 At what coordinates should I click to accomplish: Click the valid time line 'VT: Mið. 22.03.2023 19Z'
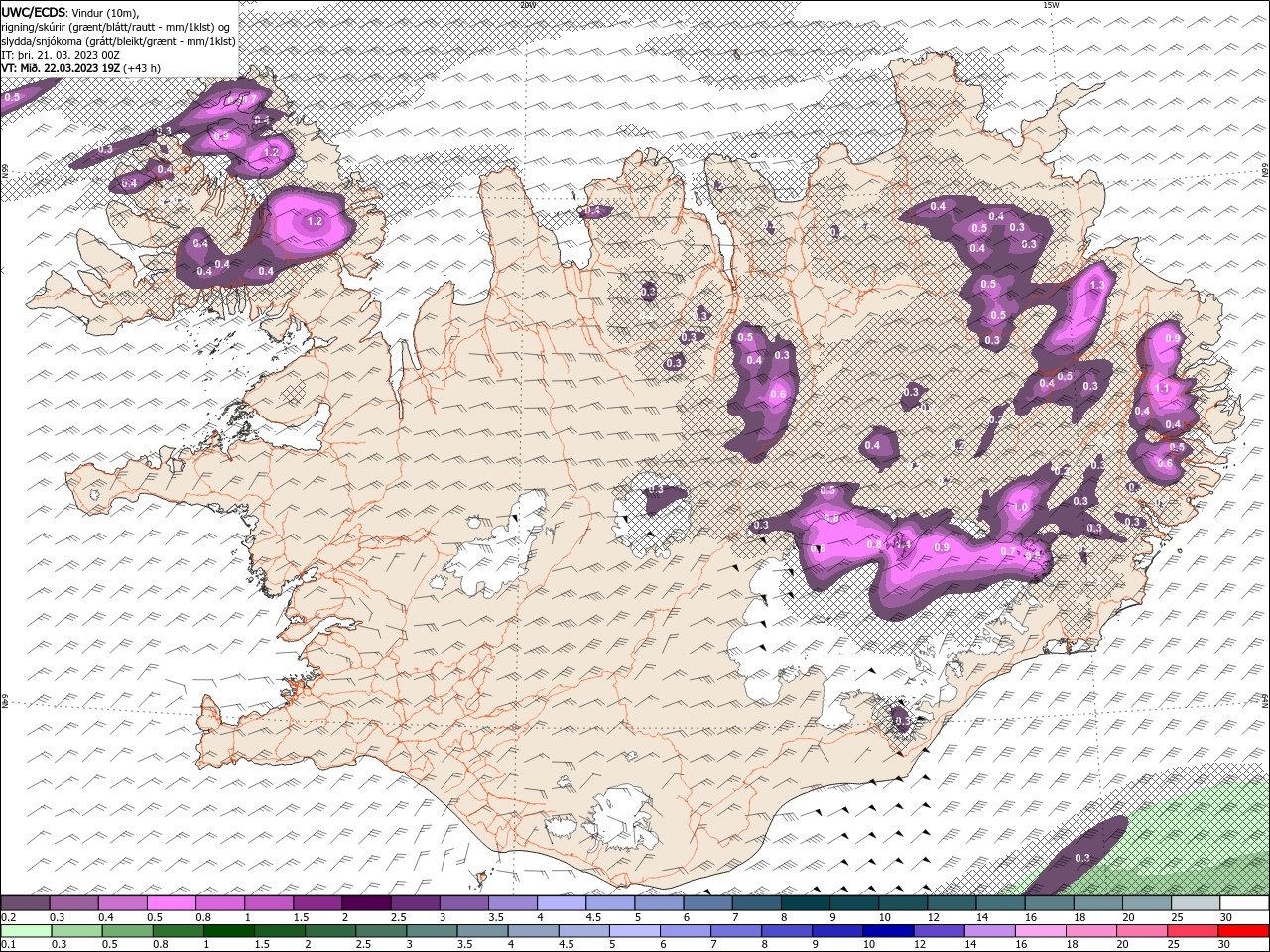tap(61, 68)
